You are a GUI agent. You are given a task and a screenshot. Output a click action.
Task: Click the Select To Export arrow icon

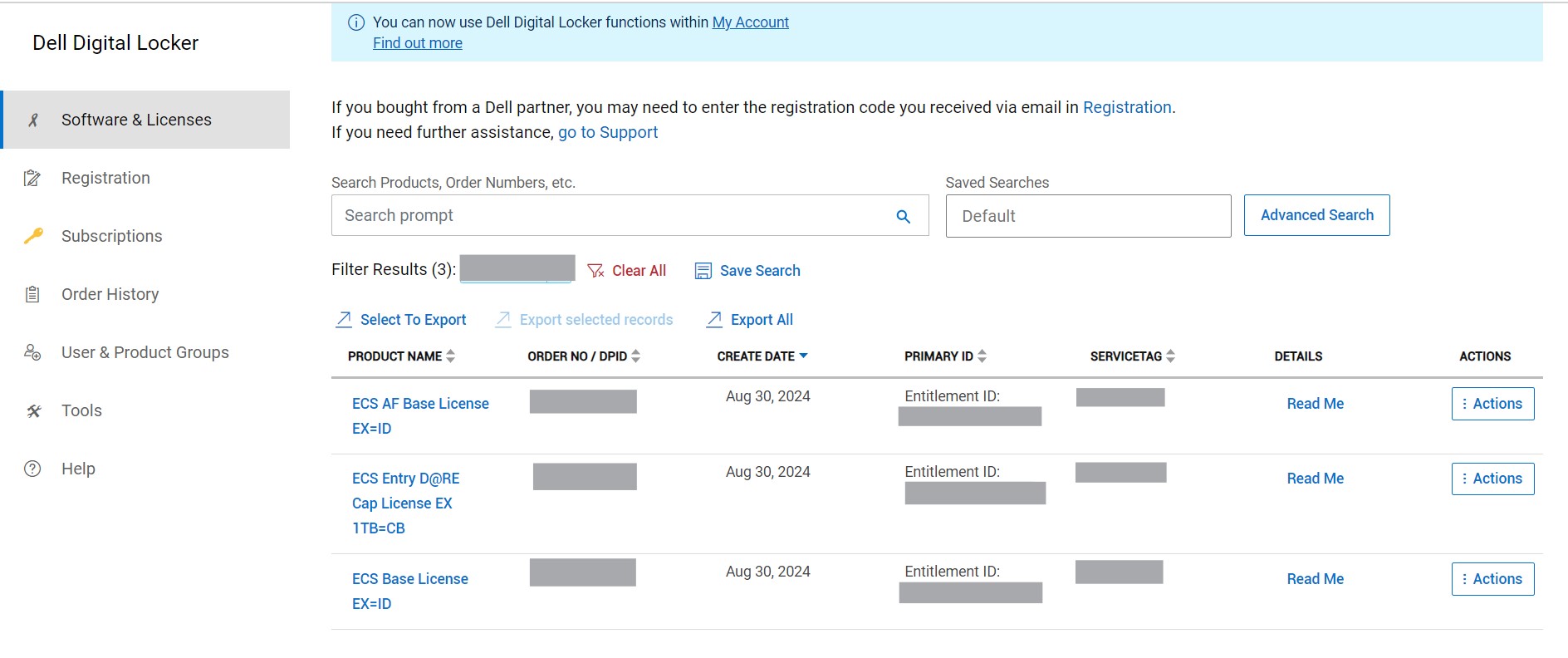[x=344, y=320]
